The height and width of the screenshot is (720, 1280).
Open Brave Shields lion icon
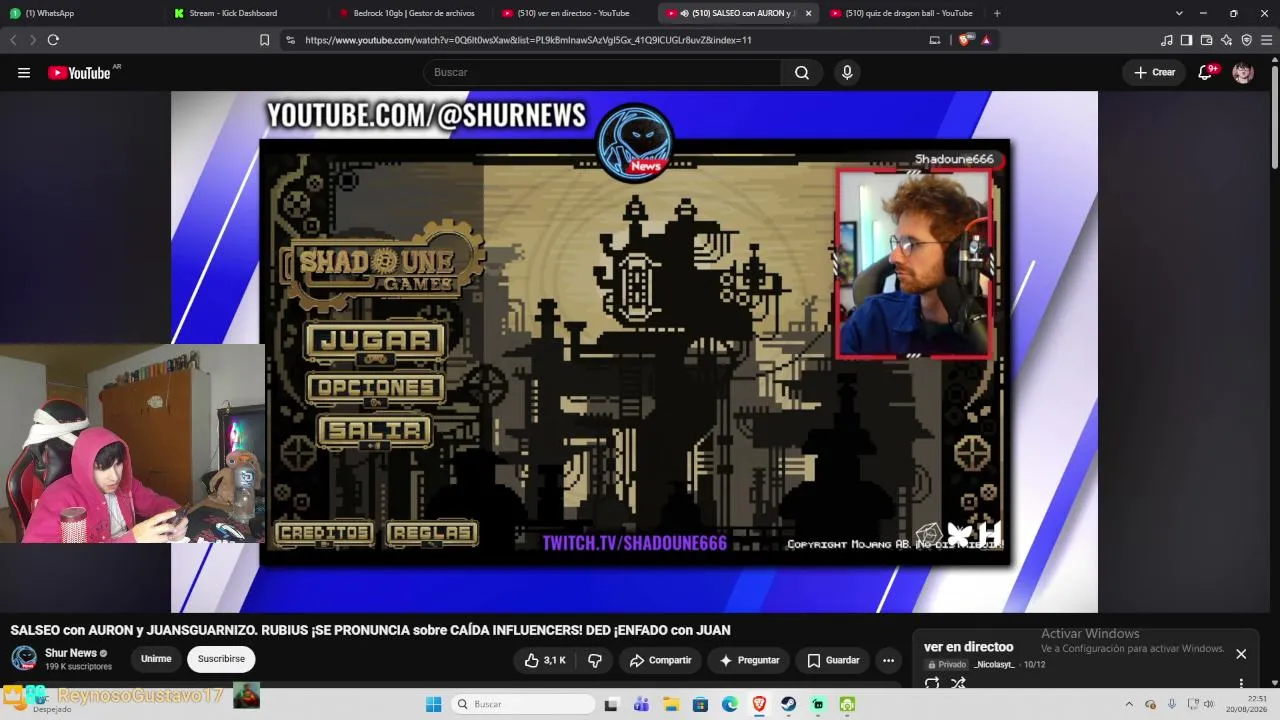[x=964, y=40]
